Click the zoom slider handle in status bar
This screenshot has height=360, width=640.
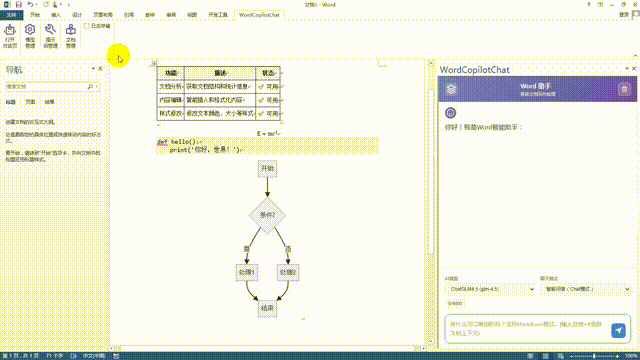pos(594,356)
